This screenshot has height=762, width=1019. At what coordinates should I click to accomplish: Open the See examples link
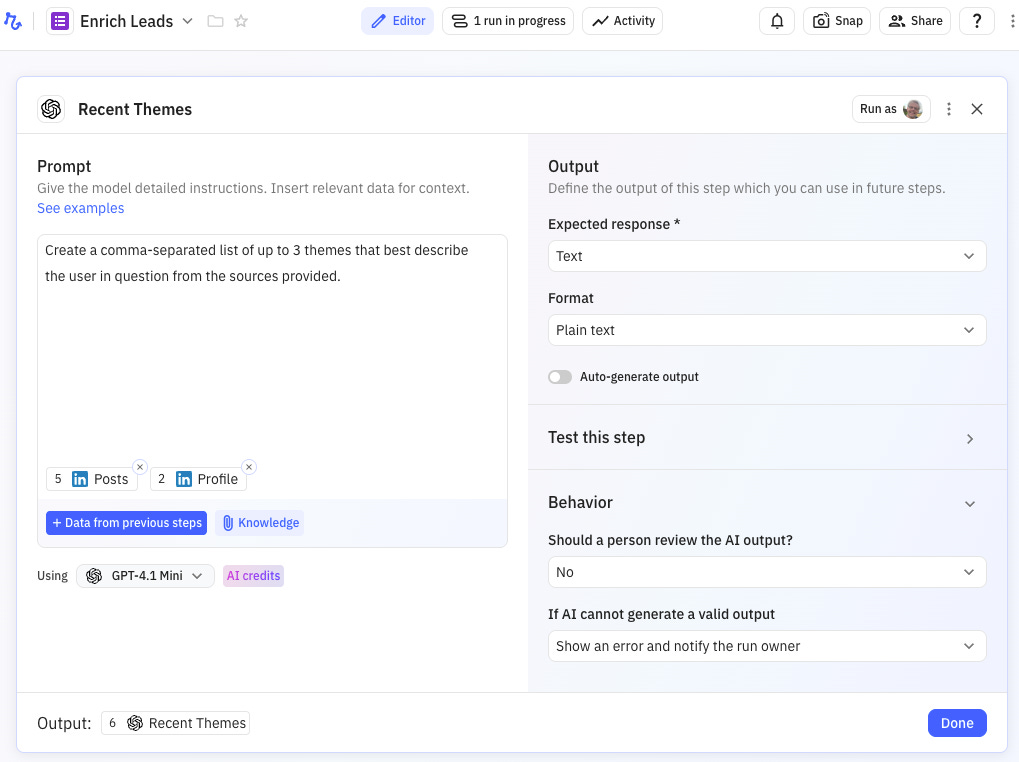(81, 208)
